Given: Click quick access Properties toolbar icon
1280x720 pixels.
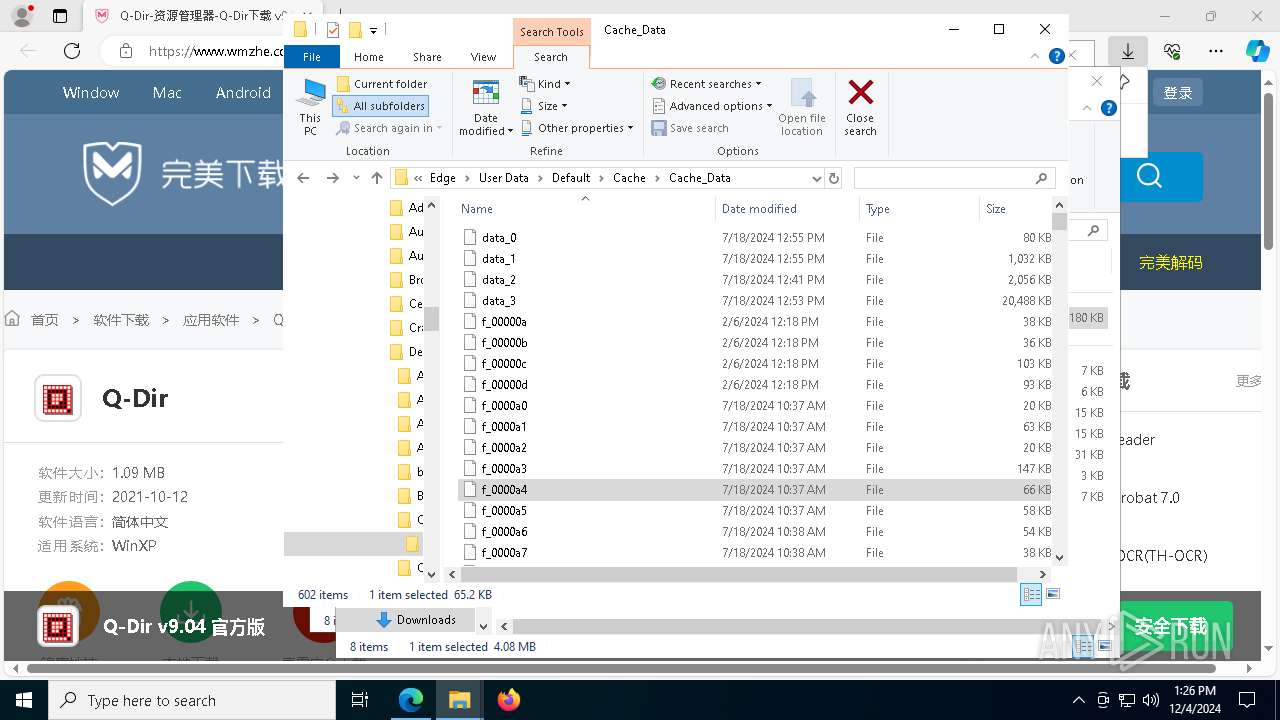Looking at the screenshot, I should tap(333, 30).
